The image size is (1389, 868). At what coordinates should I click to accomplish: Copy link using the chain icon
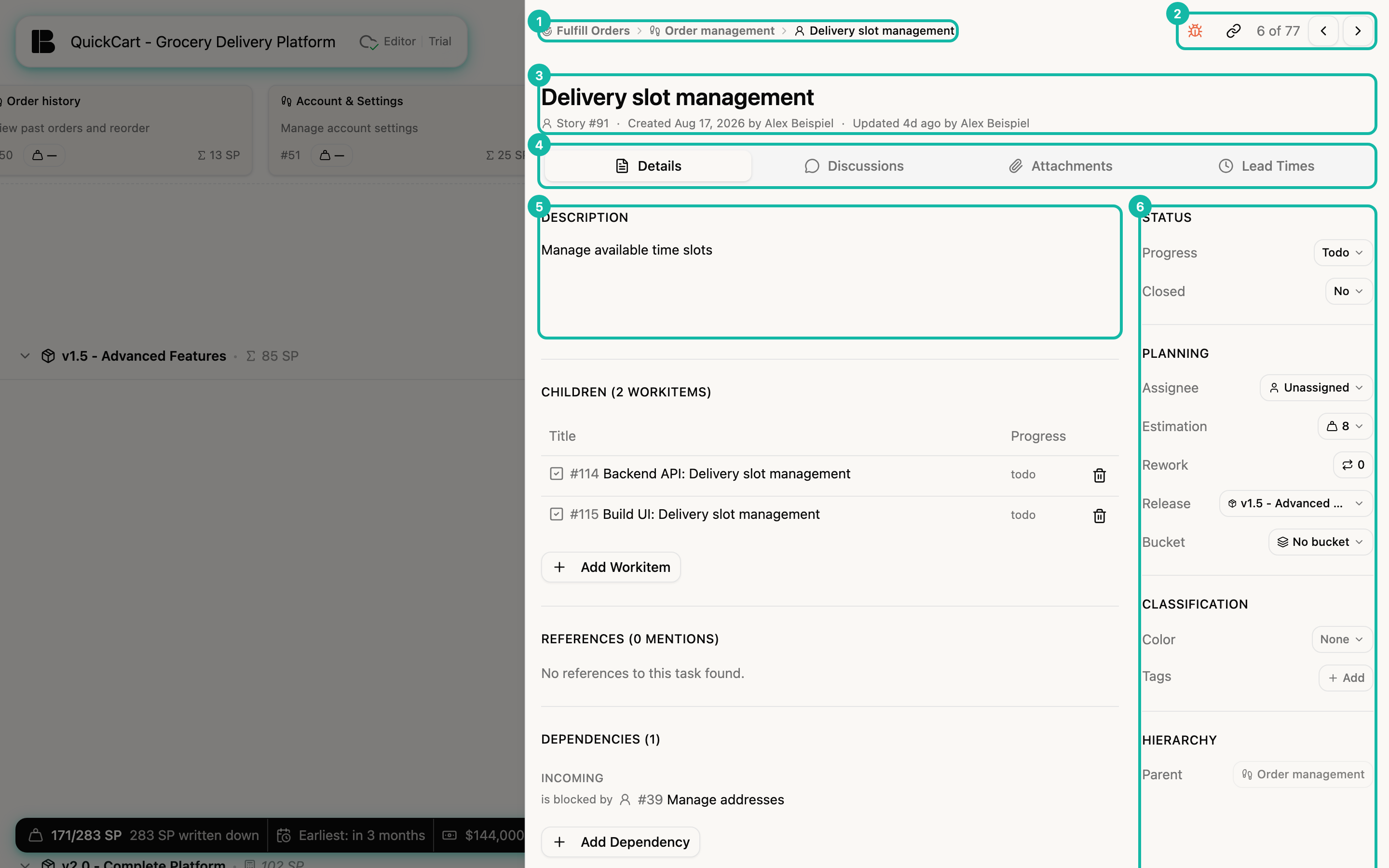(x=1233, y=31)
